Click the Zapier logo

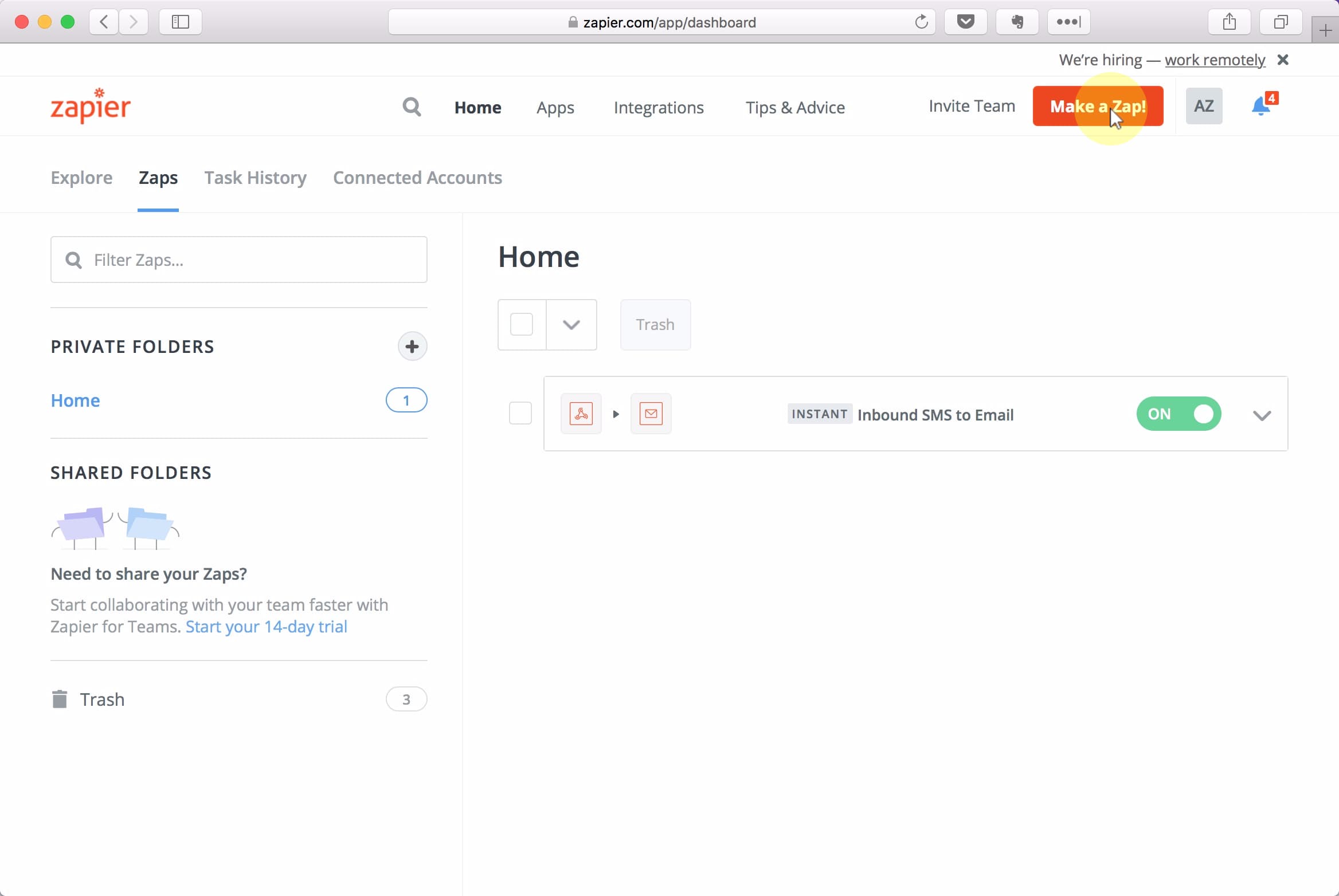coord(91,106)
